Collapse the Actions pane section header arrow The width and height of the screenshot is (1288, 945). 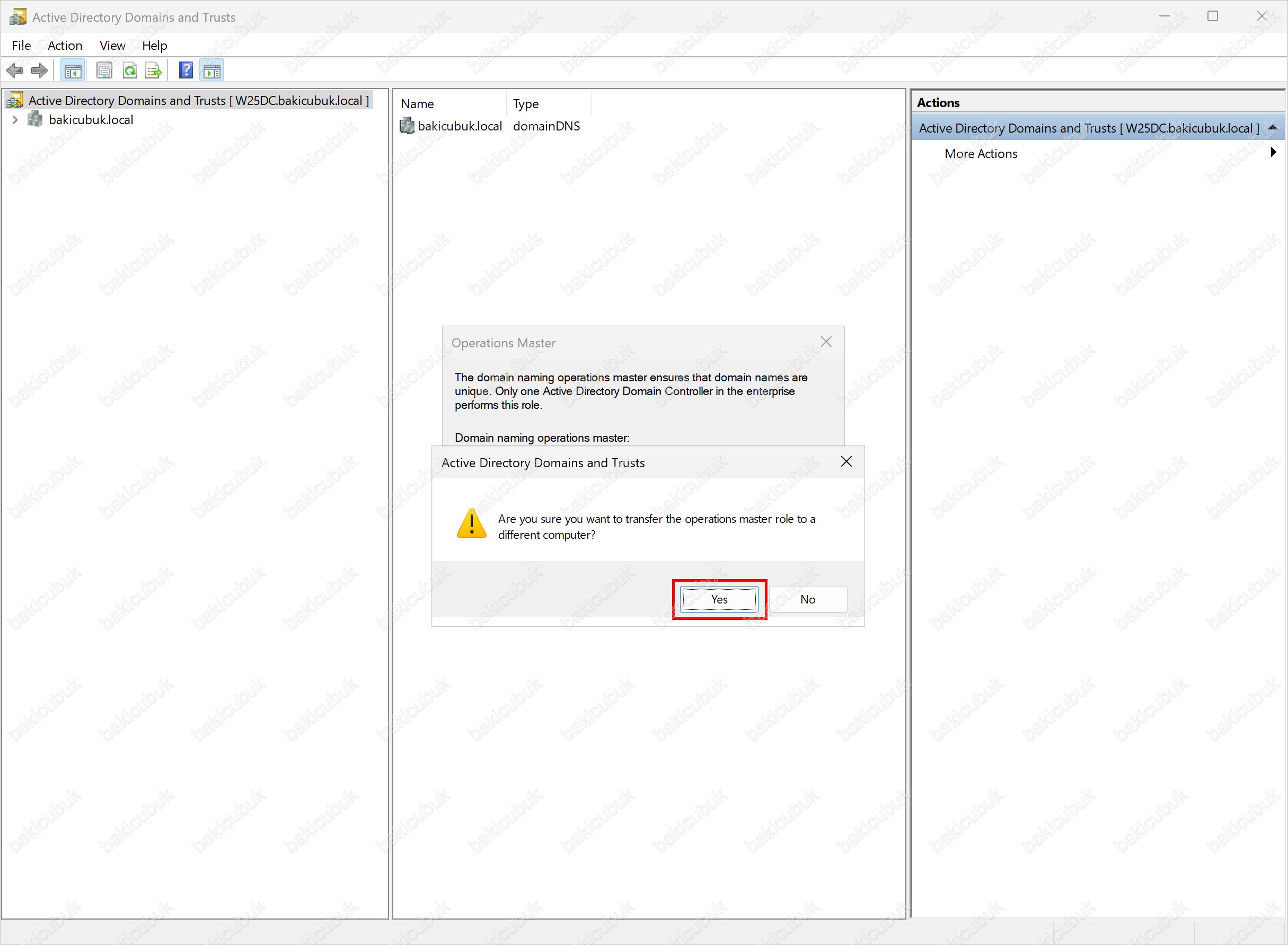pos(1273,128)
